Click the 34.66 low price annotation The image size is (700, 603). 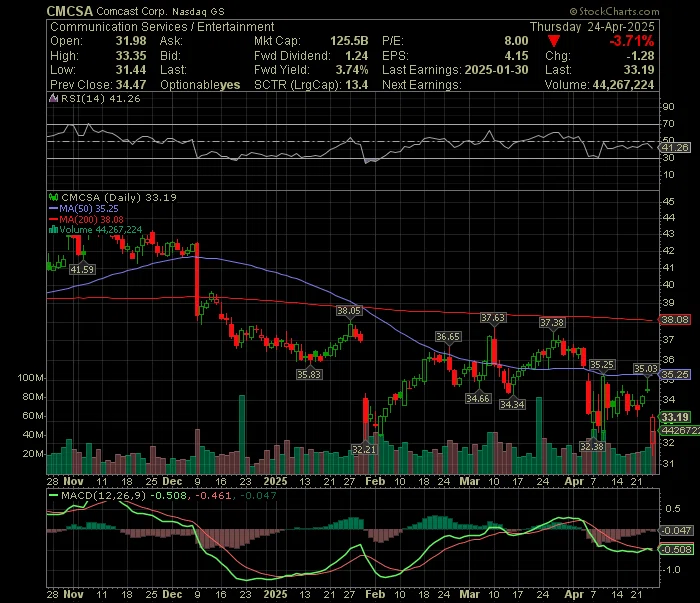pyautogui.click(x=478, y=399)
